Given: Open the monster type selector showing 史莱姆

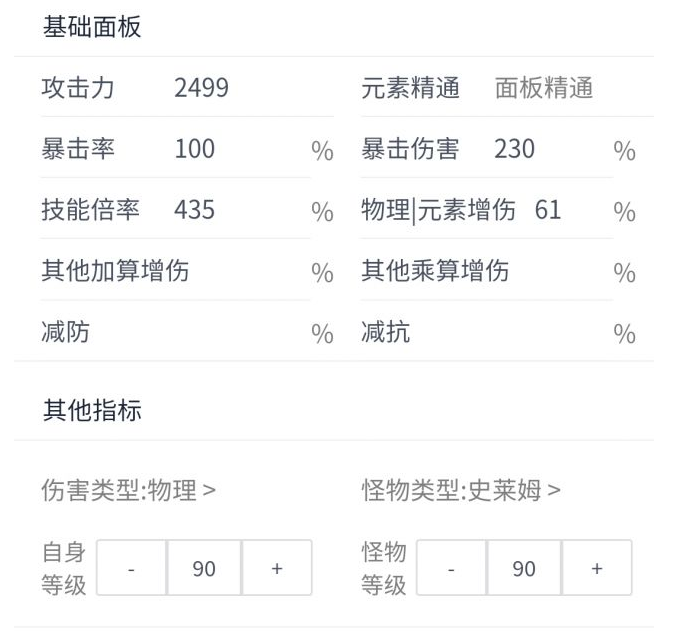Looking at the screenshot, I should click(x=461, y=491).
